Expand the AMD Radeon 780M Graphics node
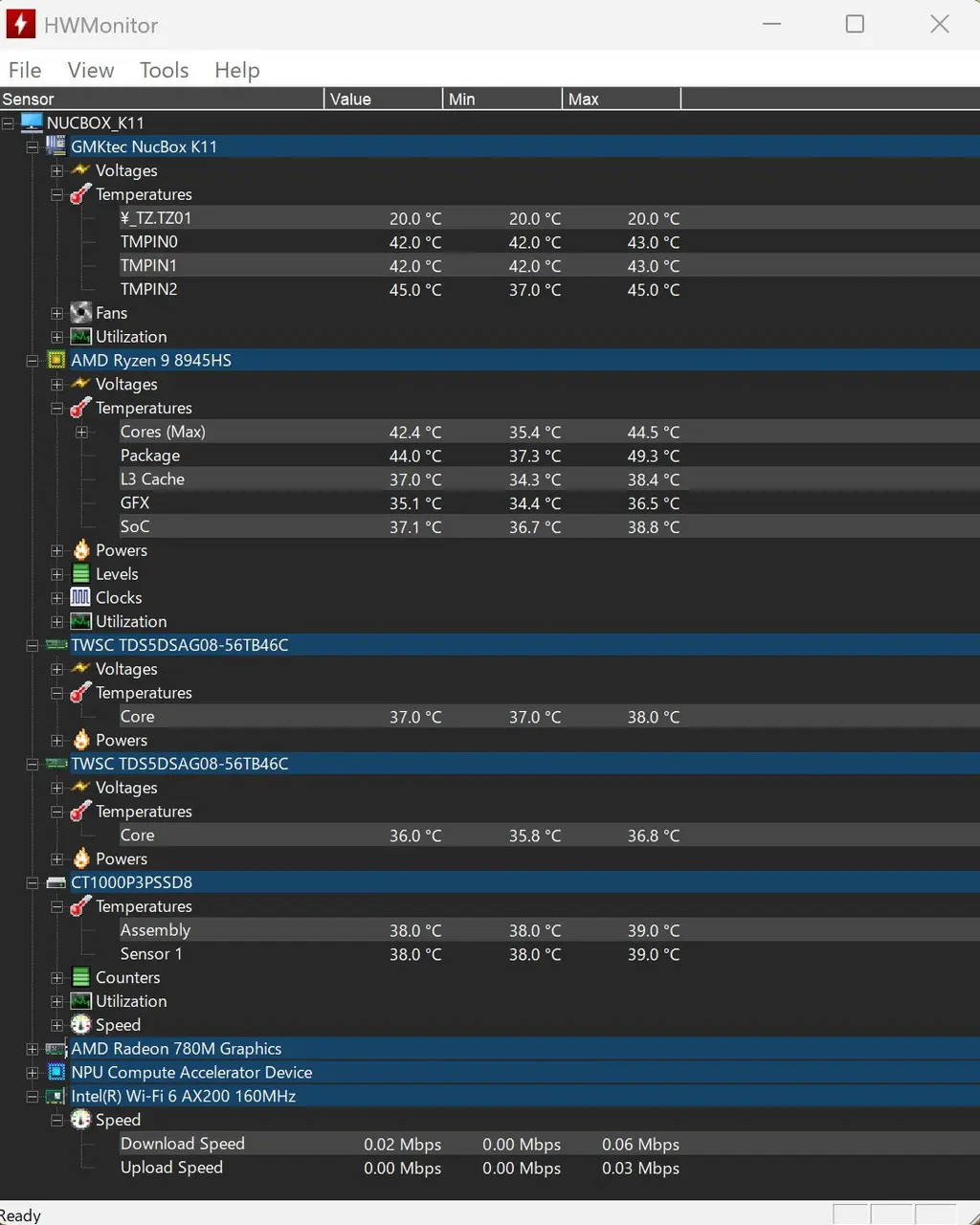 pyautogui.click(x=33, y=1049)
